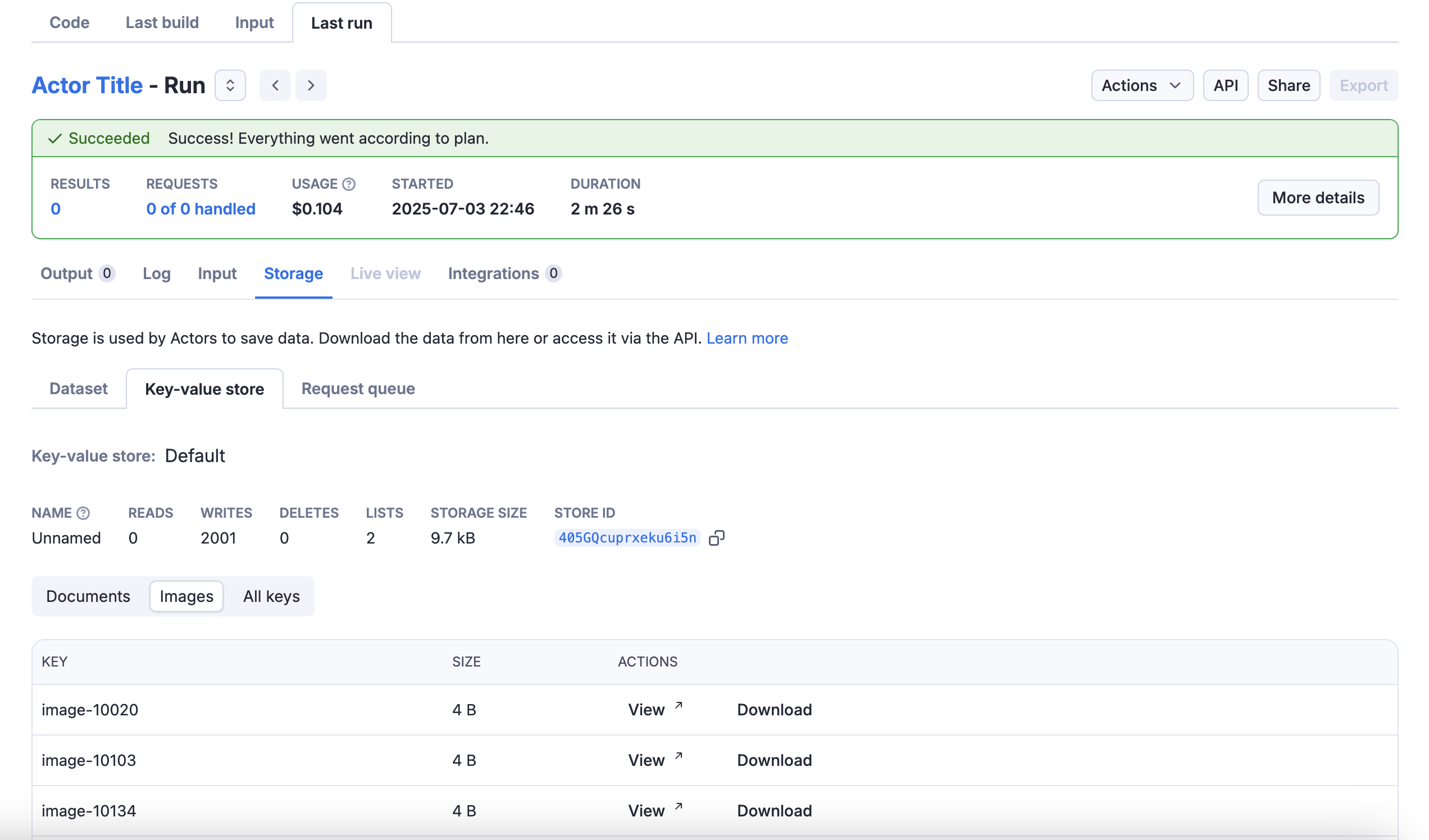Open the Request queue tab

click(358, 389)
